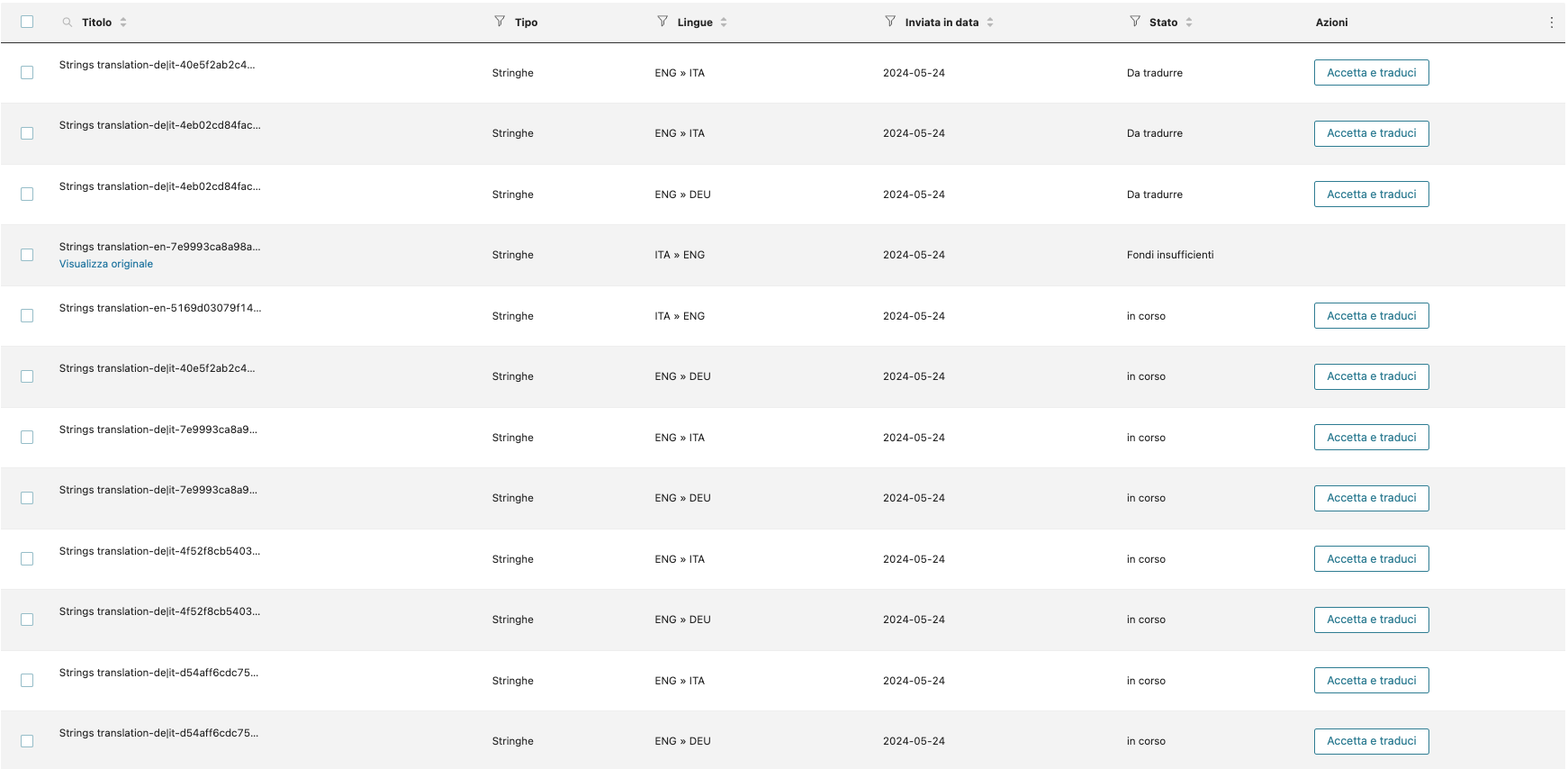Check the Fondi insufficienti row checkbox

27,255
